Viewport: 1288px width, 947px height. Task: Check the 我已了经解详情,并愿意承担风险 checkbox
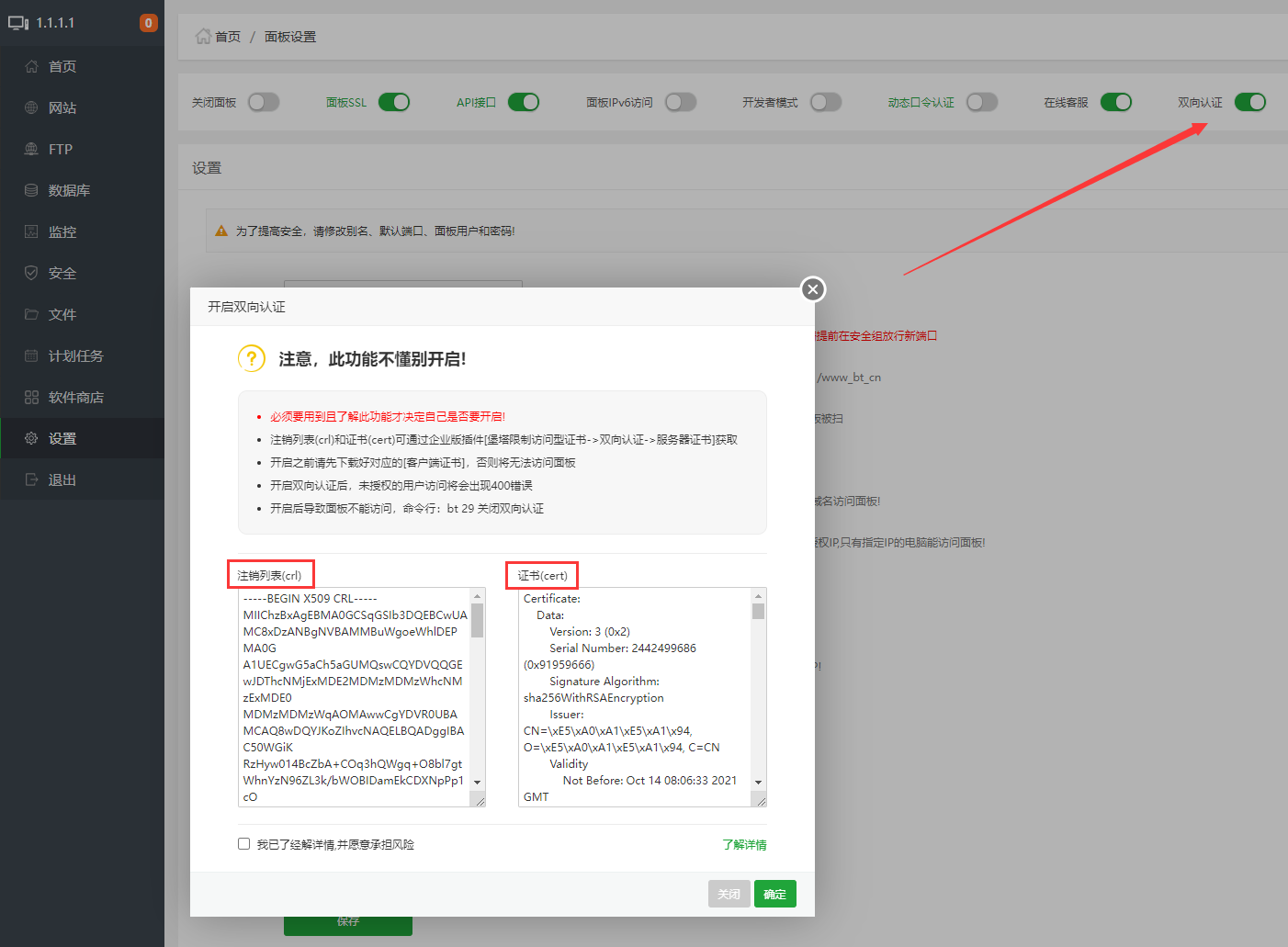[244, 843]
